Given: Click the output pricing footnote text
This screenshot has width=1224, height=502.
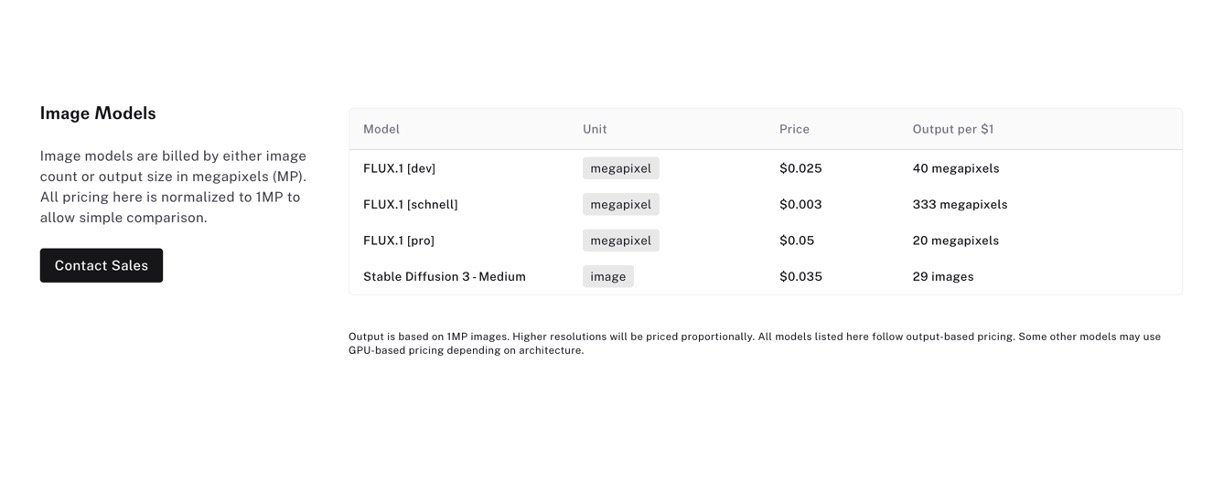Looking at the screenshot, I should click(754, 343).
